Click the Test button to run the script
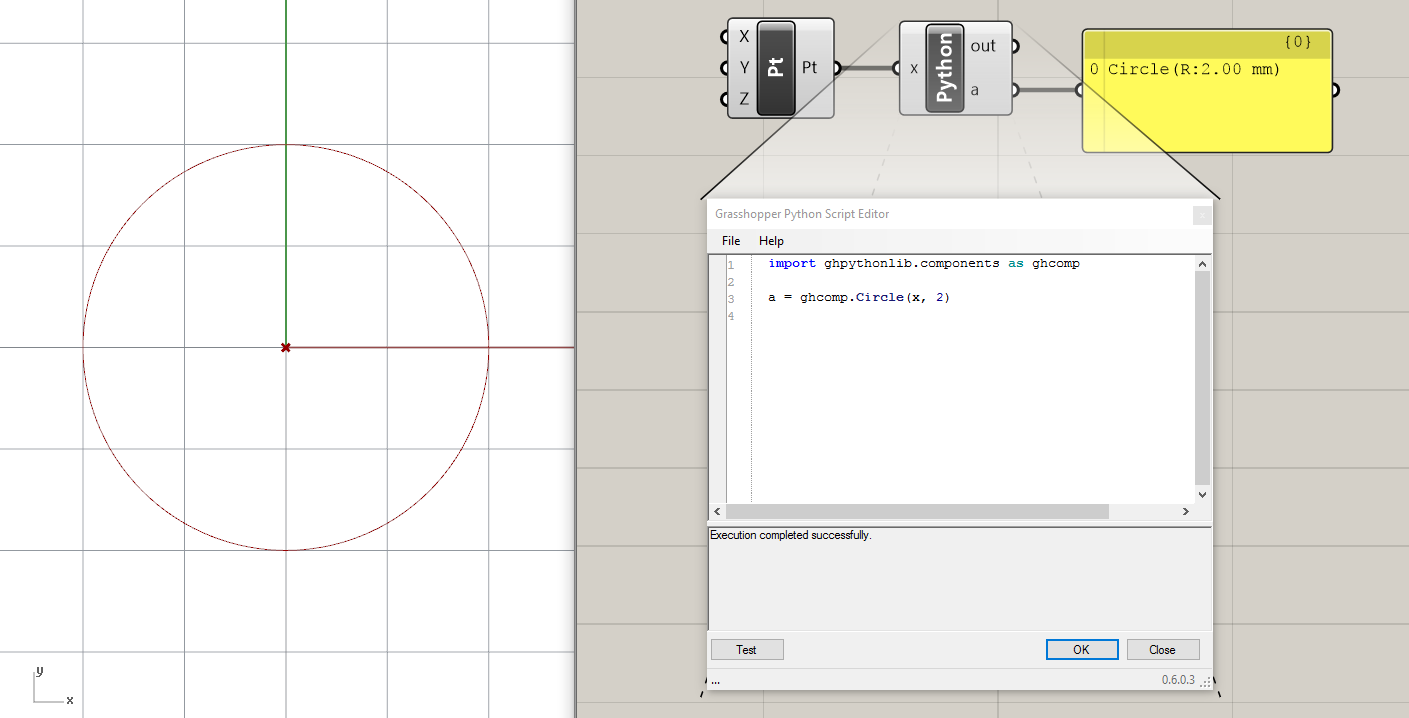 [746, 649]
